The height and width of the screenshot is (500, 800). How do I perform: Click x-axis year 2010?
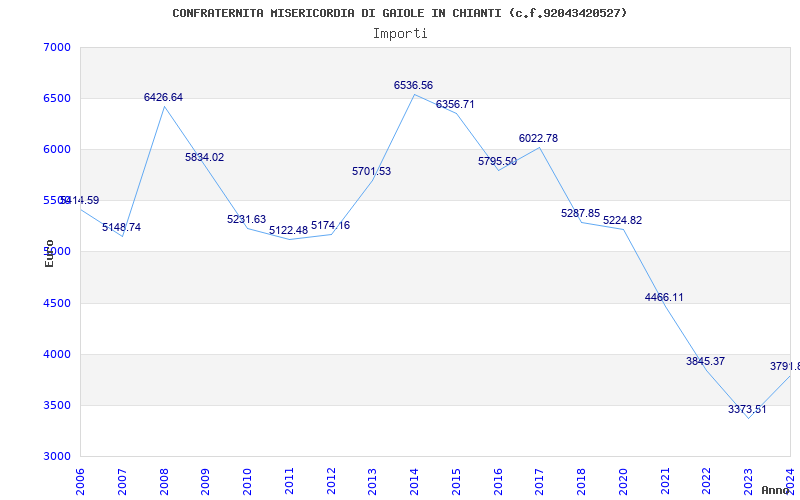[x=247, y=482]
